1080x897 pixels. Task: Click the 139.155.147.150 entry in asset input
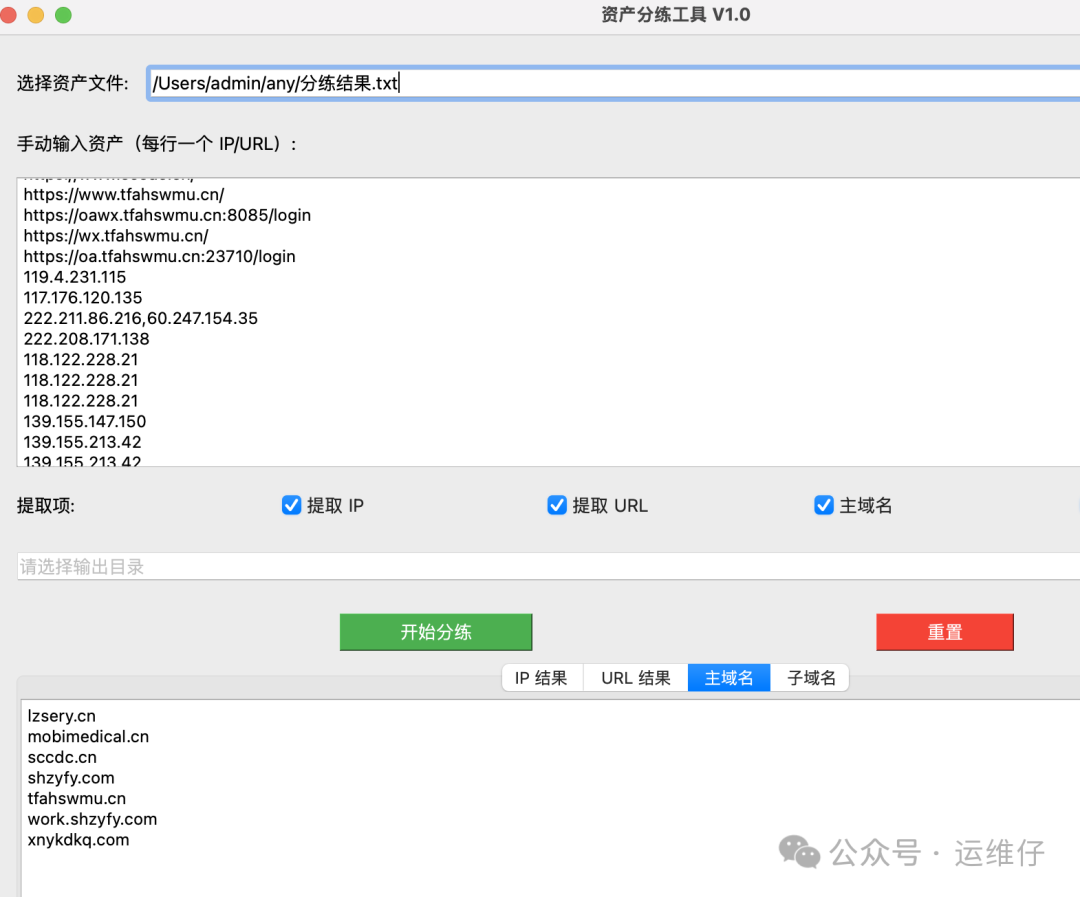(85, 421)
